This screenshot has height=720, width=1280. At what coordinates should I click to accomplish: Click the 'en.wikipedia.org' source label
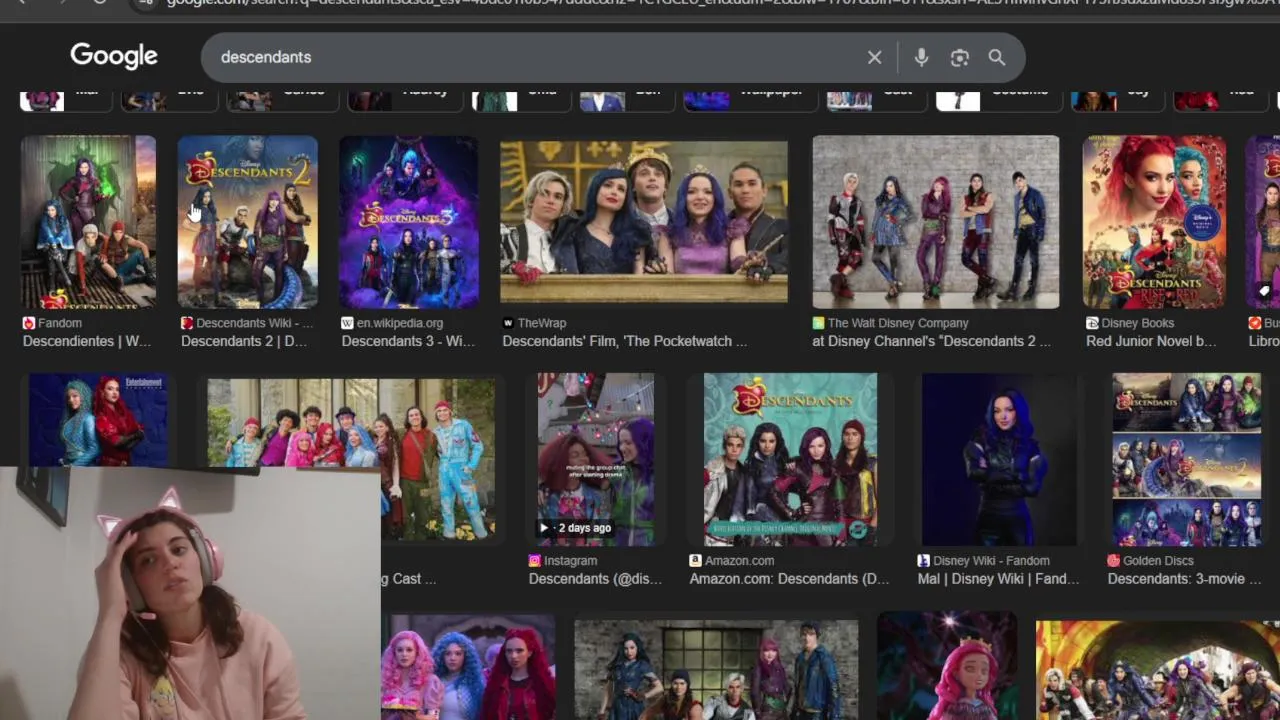click(400, 323)
